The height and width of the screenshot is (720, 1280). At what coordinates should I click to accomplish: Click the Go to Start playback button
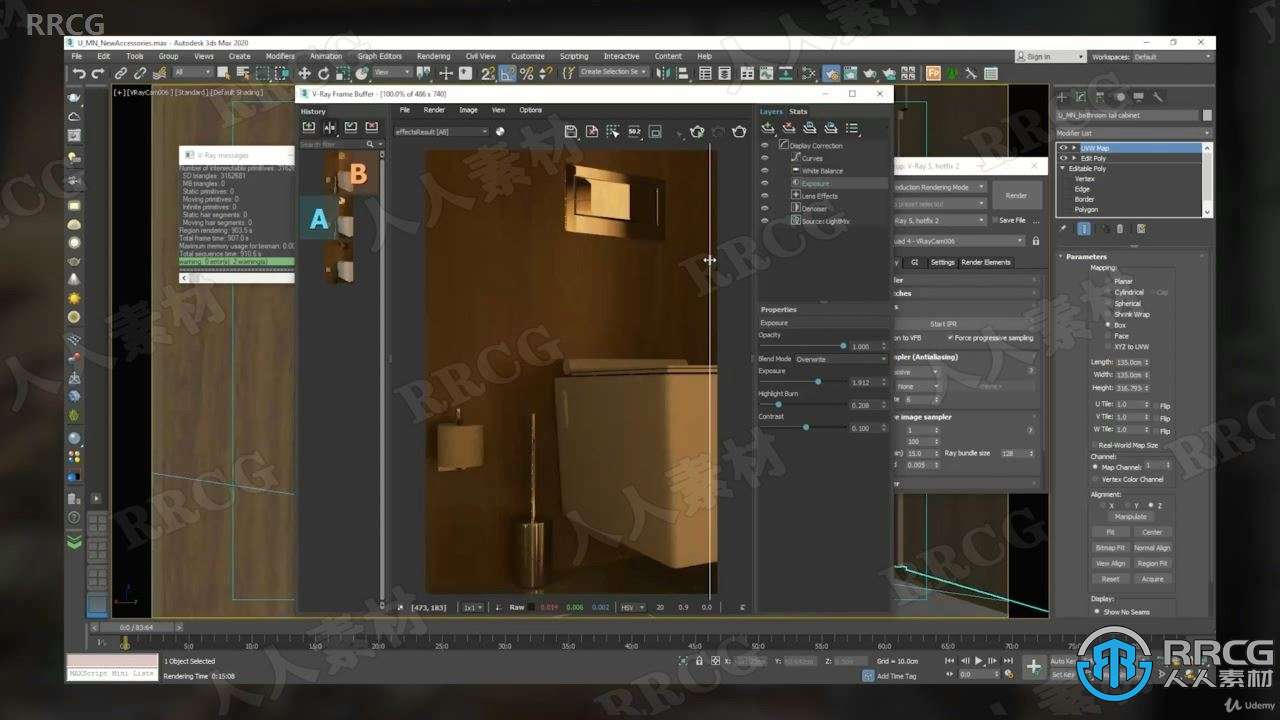(x=949, y=660)
